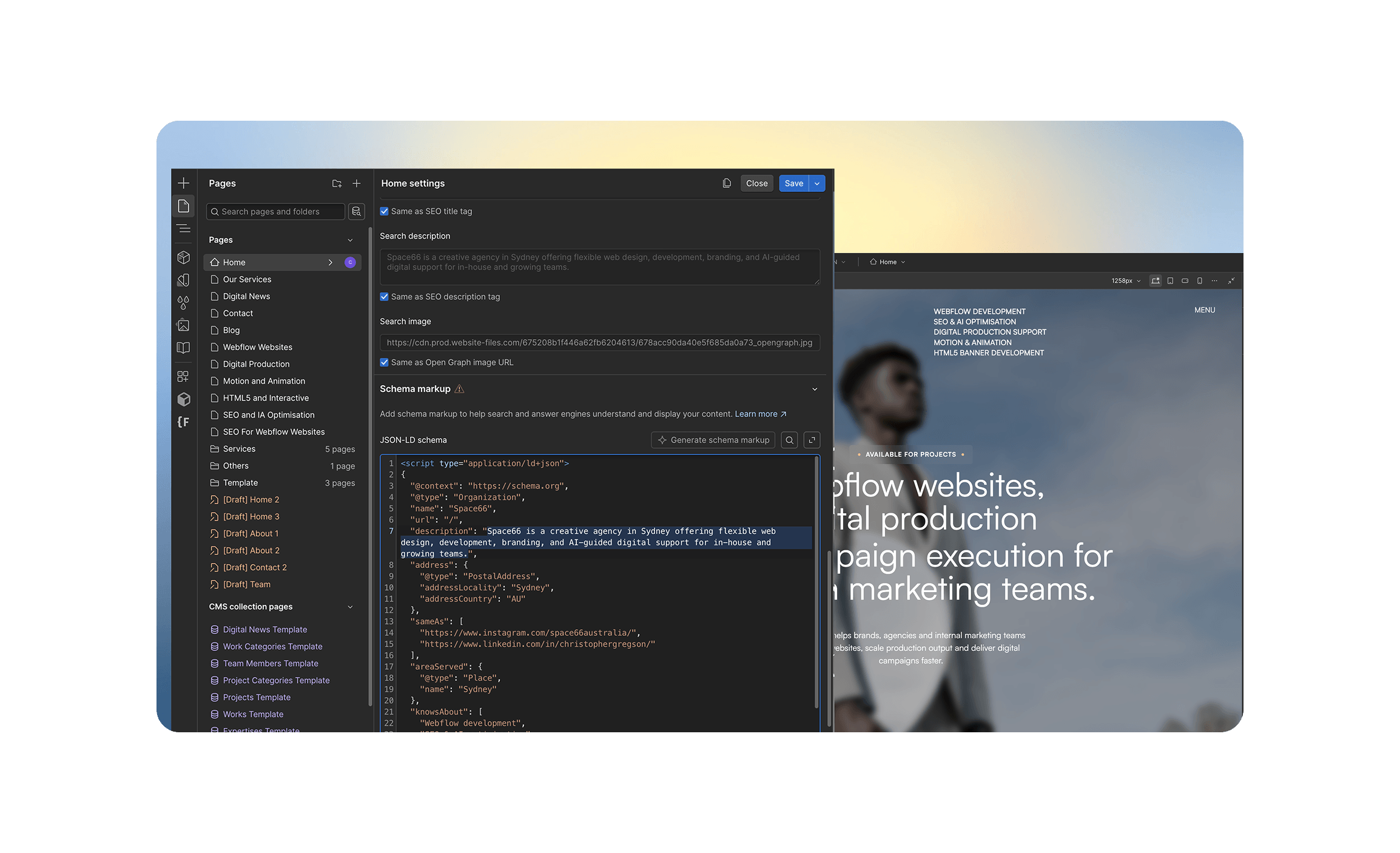Switch to mobile portrait breakpoint
The width and height of the screenshot is (1400, 853).
[x=1200, y=281]
